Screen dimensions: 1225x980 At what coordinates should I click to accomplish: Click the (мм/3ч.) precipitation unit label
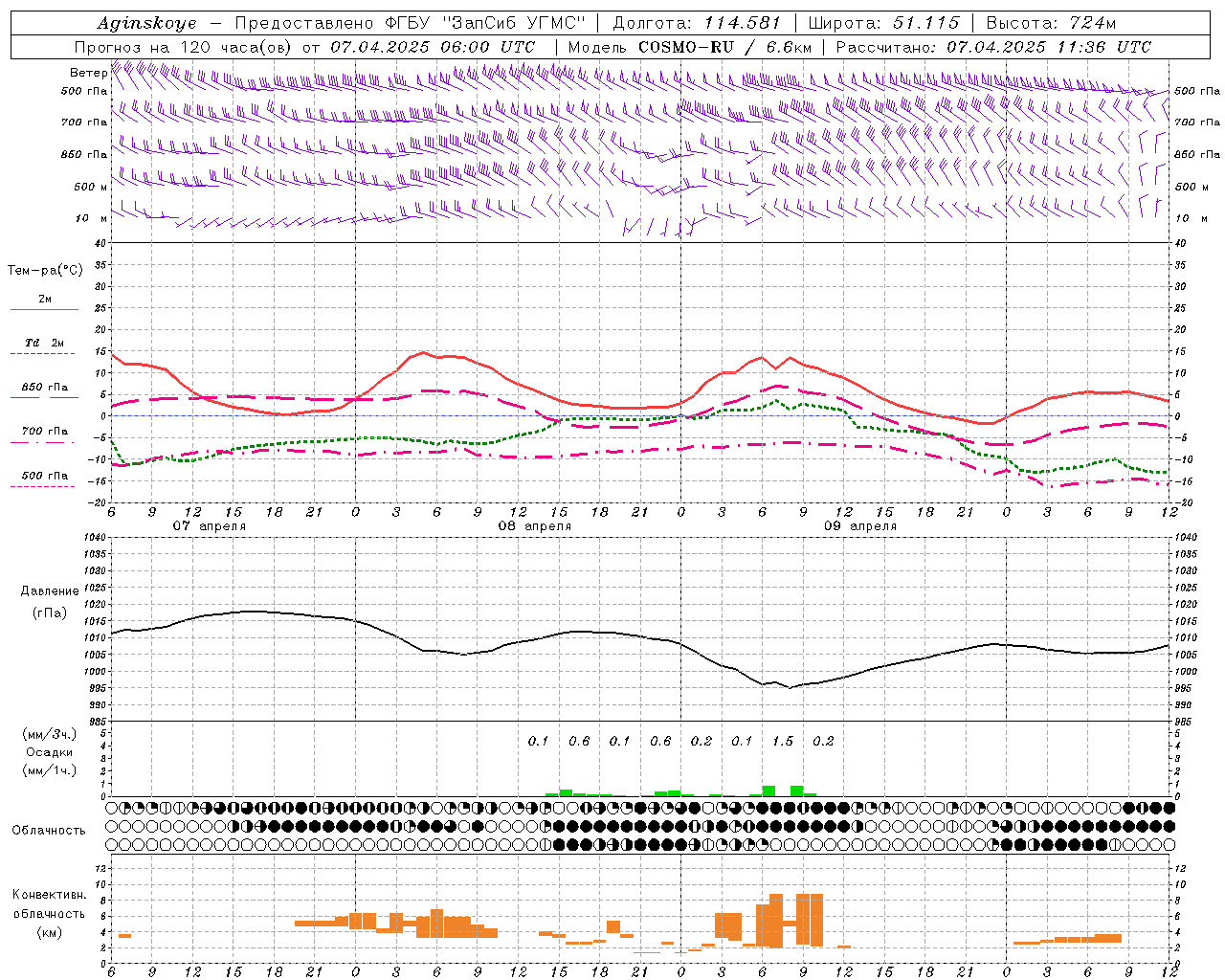click(50, 734)
